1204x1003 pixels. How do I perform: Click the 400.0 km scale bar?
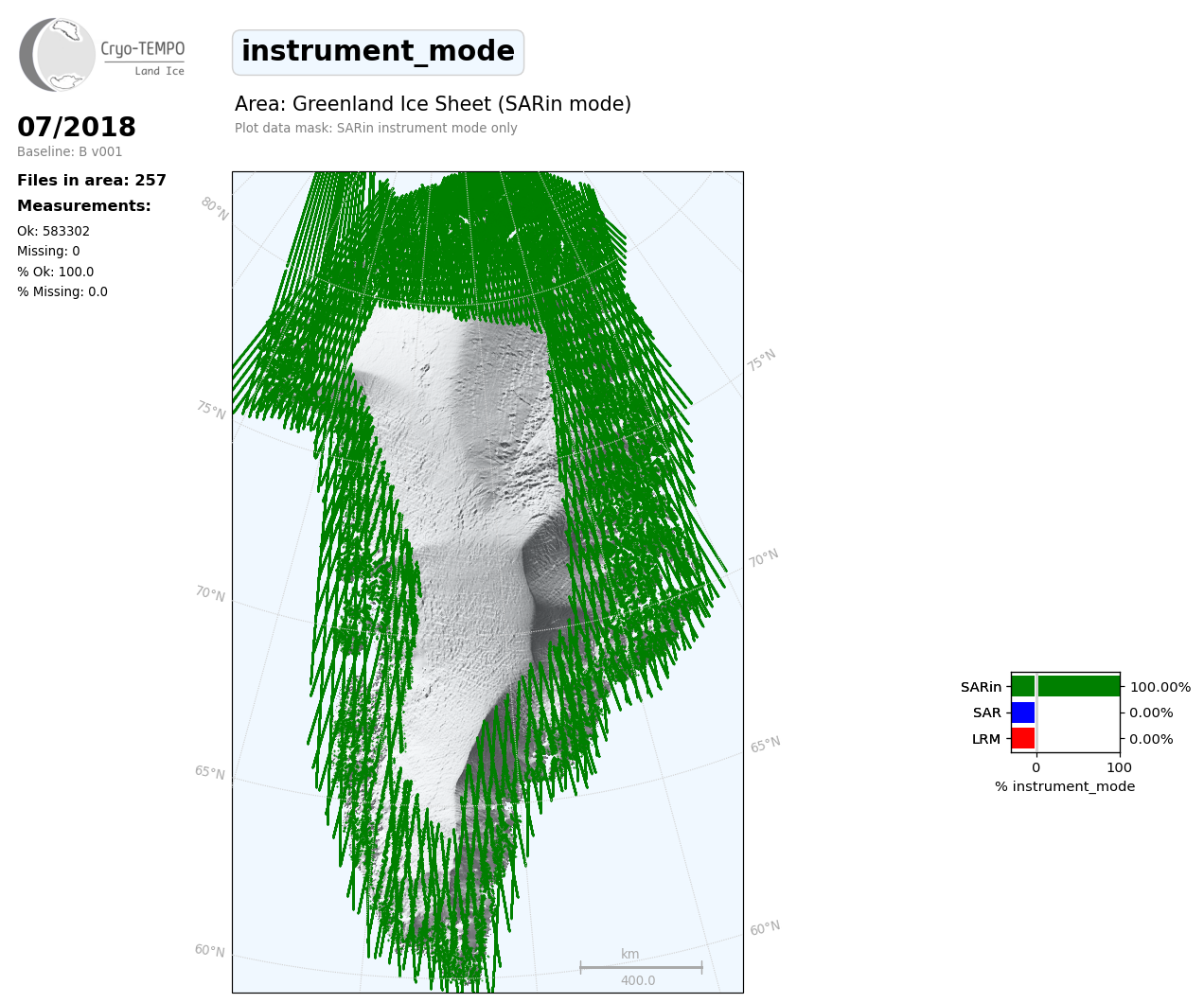tap(641, 968)
